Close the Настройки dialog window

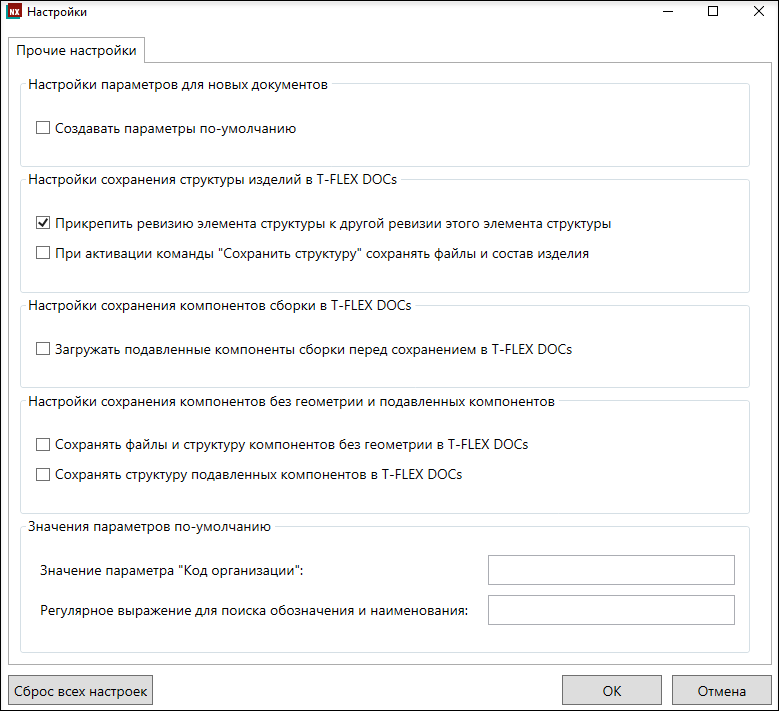759,11
